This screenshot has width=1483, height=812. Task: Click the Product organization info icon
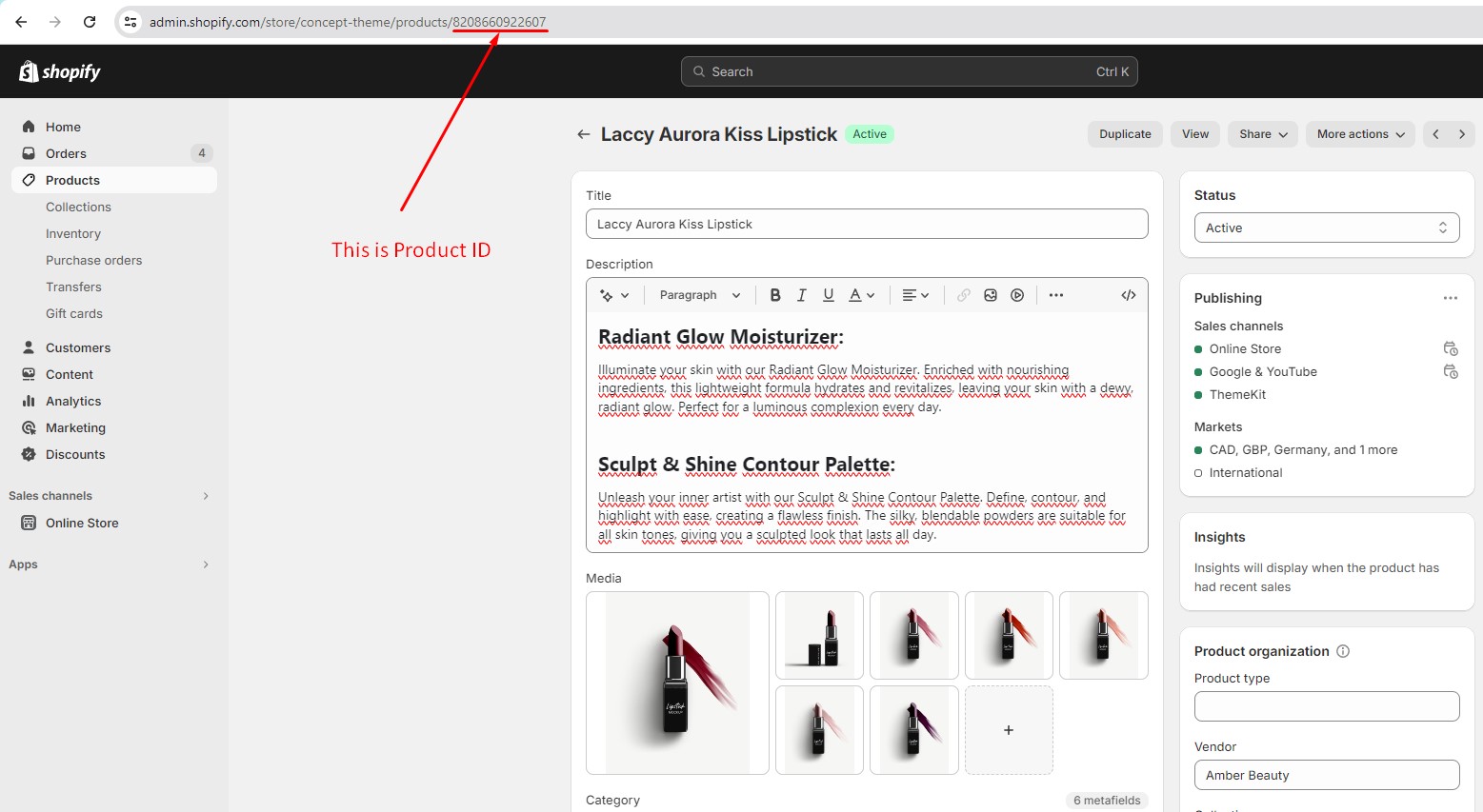(x=1343, y=651)
